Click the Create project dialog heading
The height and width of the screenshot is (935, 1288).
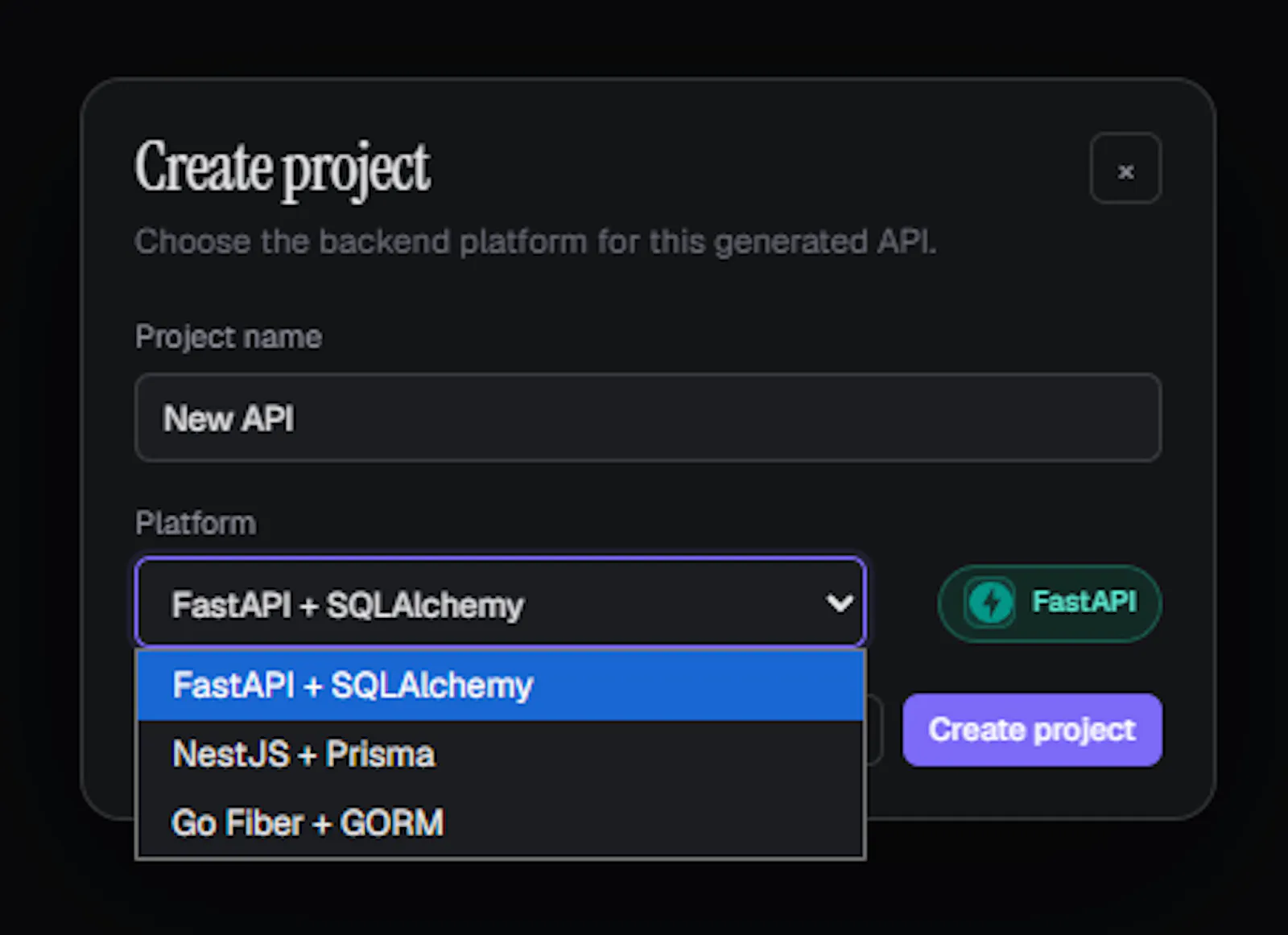tap(283, 168)
